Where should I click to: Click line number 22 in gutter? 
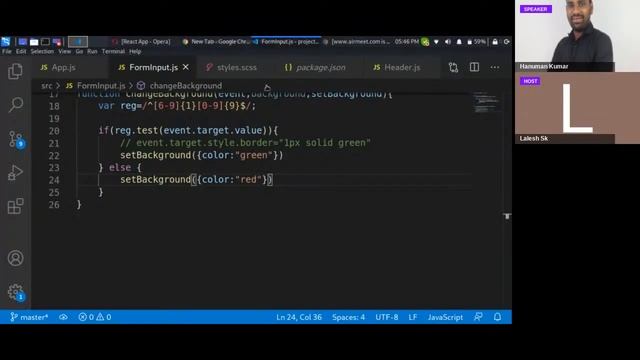pos(54,156)
